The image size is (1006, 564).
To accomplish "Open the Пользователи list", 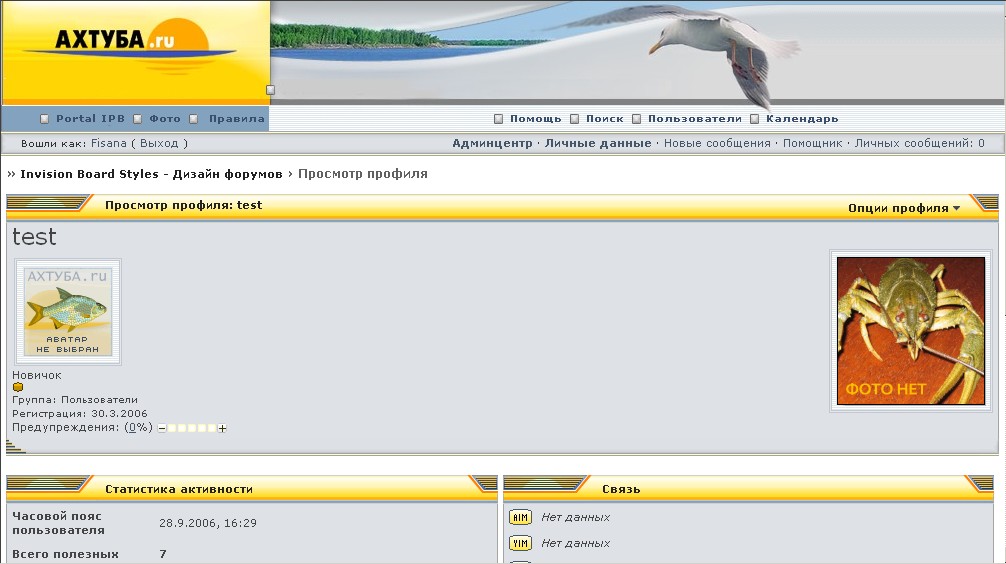I will [694, 119].
